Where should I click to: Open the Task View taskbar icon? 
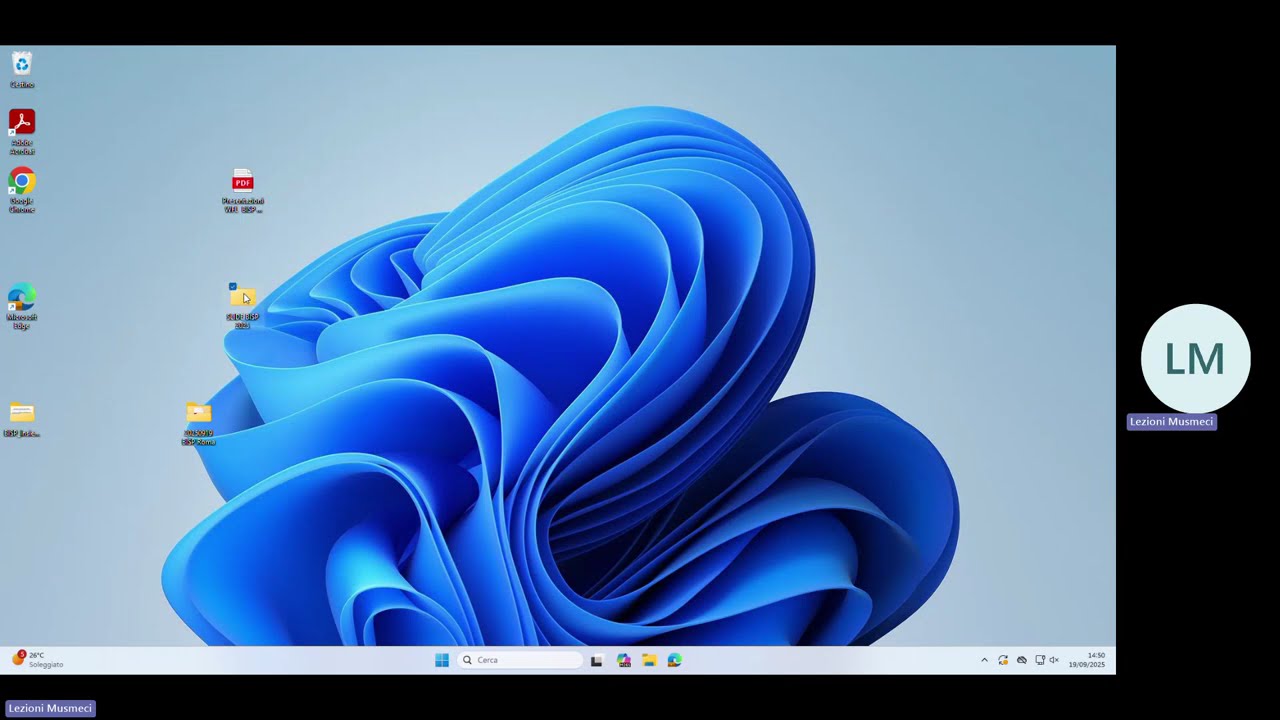(x=597, y=660)
